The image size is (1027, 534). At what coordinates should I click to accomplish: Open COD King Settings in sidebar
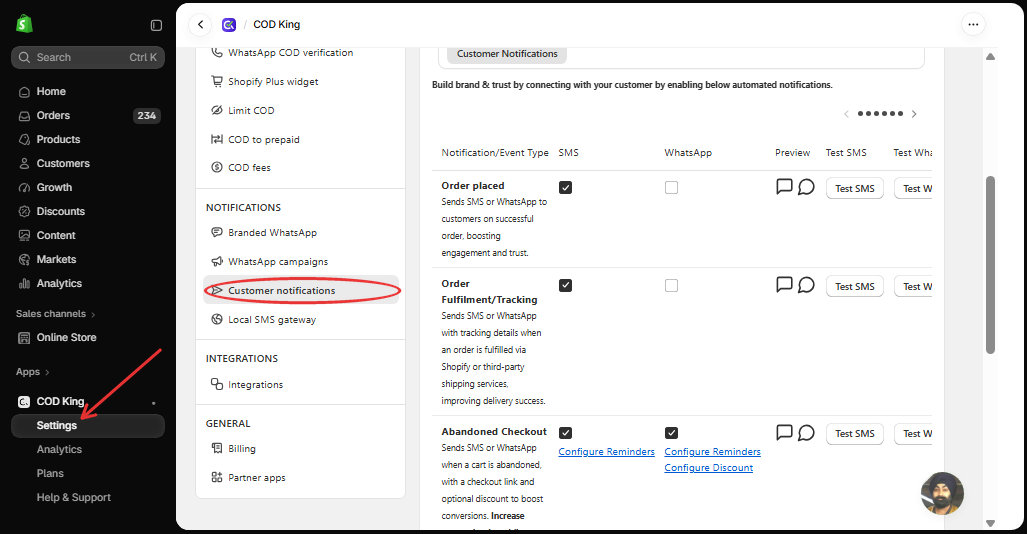pyautogui.click(x=88, y=426)
